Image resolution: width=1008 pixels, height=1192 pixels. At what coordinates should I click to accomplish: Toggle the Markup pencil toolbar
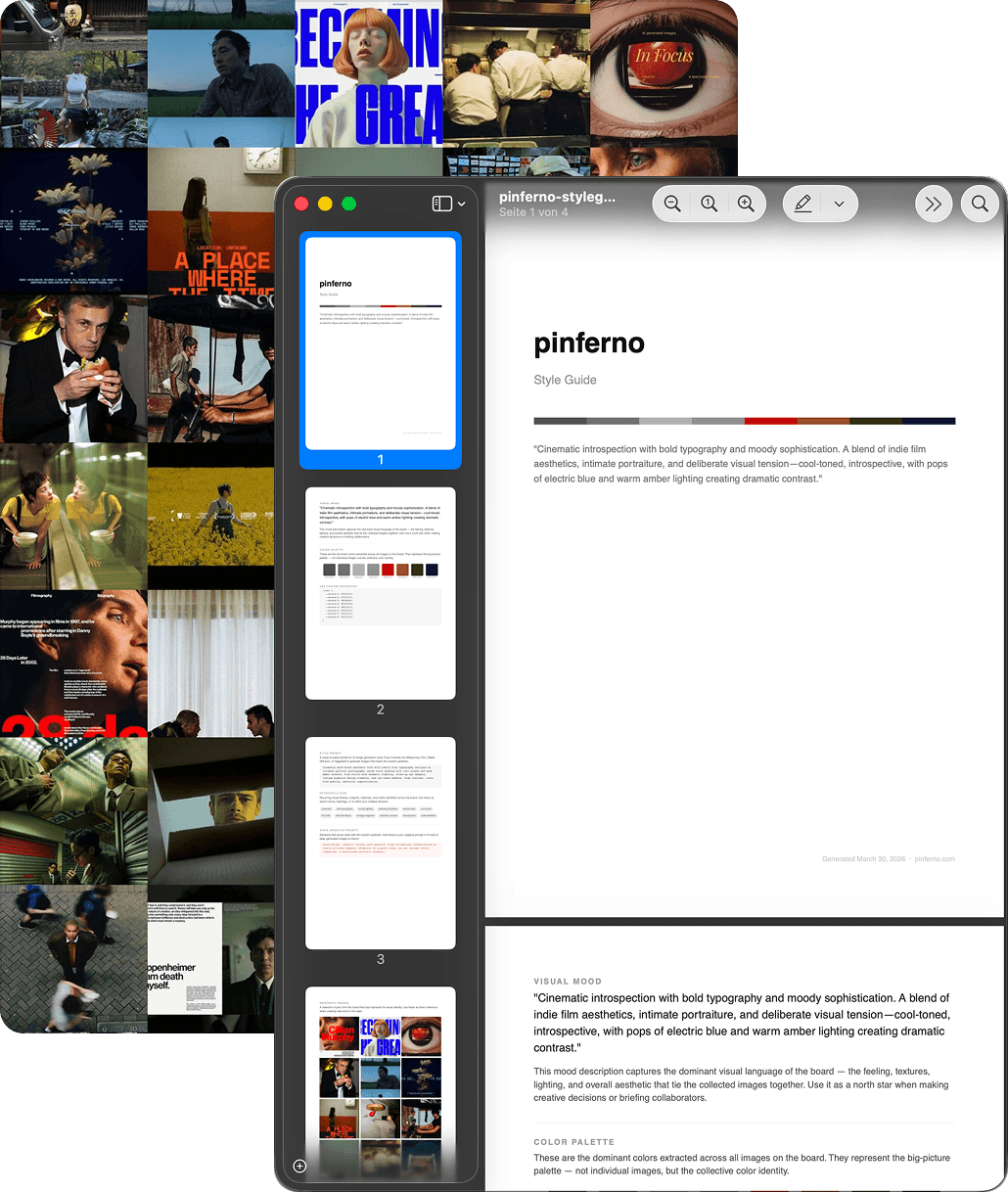click(802, 204)
